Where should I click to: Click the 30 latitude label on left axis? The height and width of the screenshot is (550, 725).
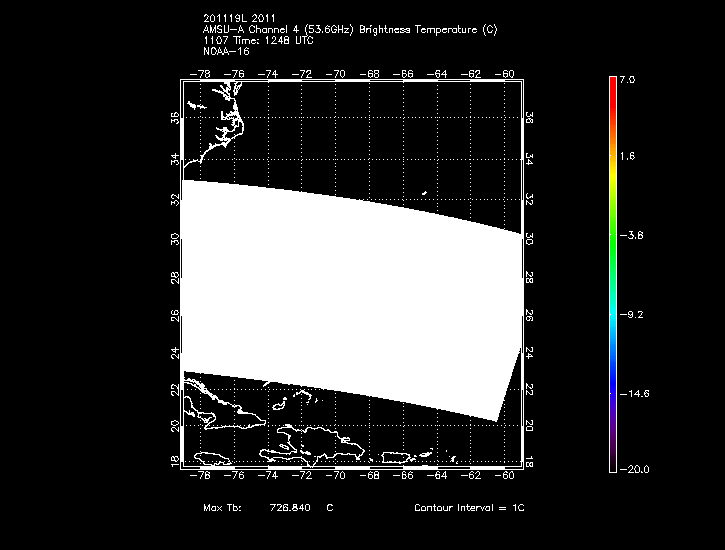(175, 239)
